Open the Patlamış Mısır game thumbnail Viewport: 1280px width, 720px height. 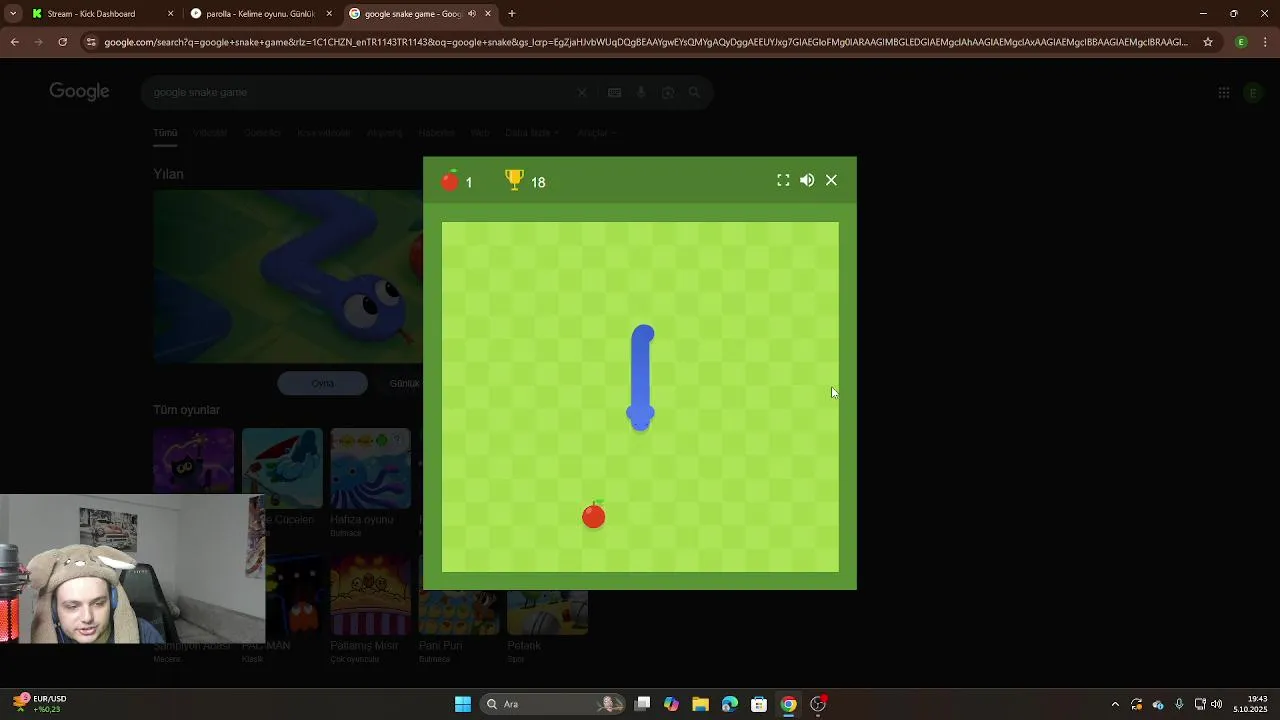pos(370,595)
